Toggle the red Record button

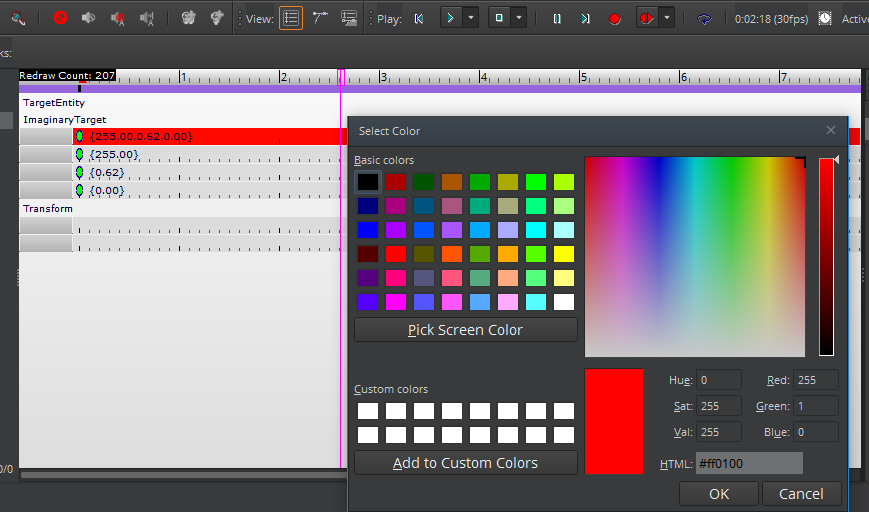pyautogui.click(x=615, y=18)
